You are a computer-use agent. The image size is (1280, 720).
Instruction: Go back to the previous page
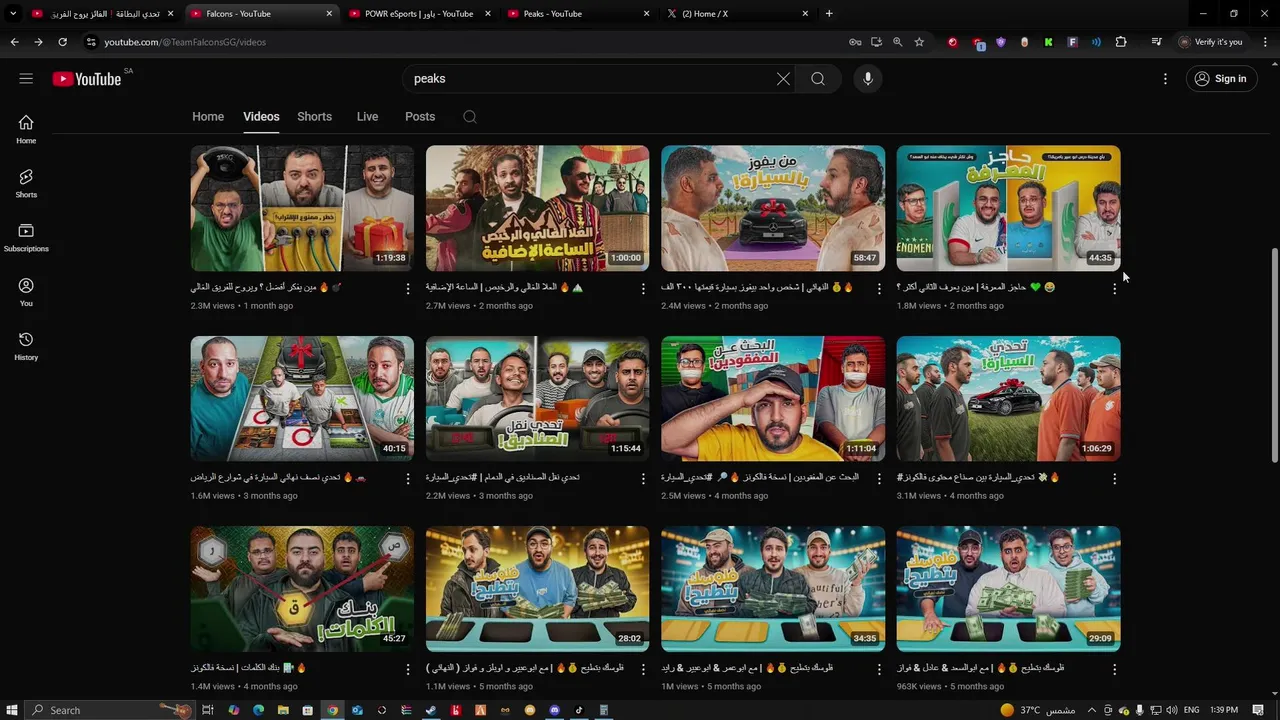point(14,42)
